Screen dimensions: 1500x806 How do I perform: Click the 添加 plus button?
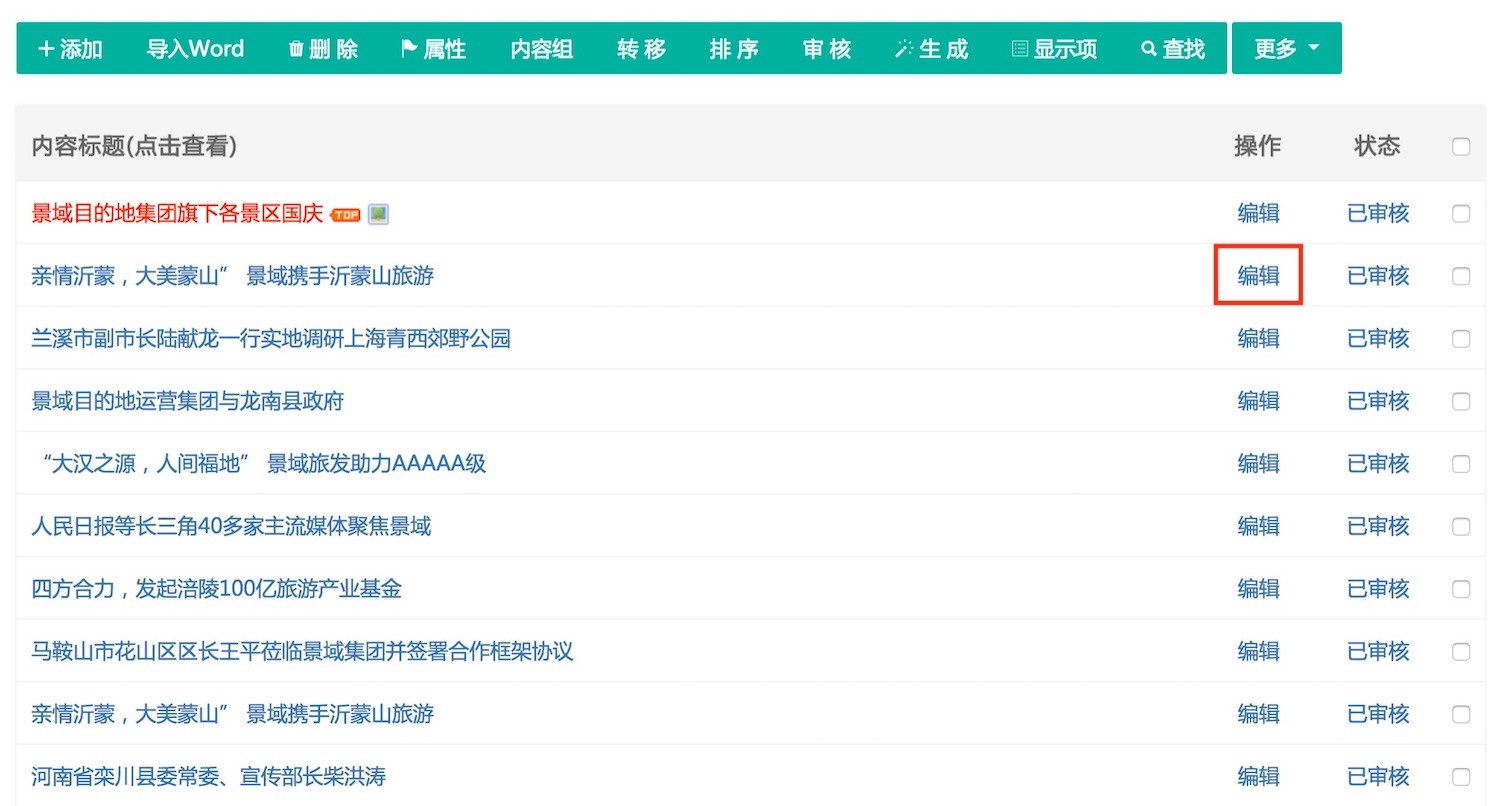coord(70,49)
